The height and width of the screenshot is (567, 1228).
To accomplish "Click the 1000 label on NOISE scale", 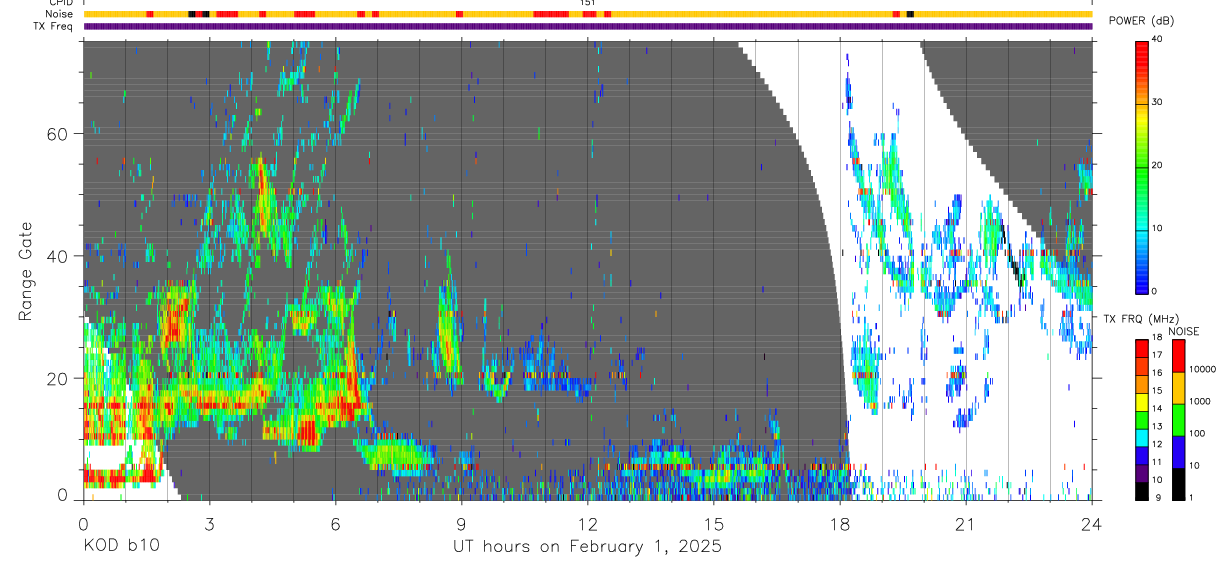I will pyautogui.click(x=1199, y=402).
